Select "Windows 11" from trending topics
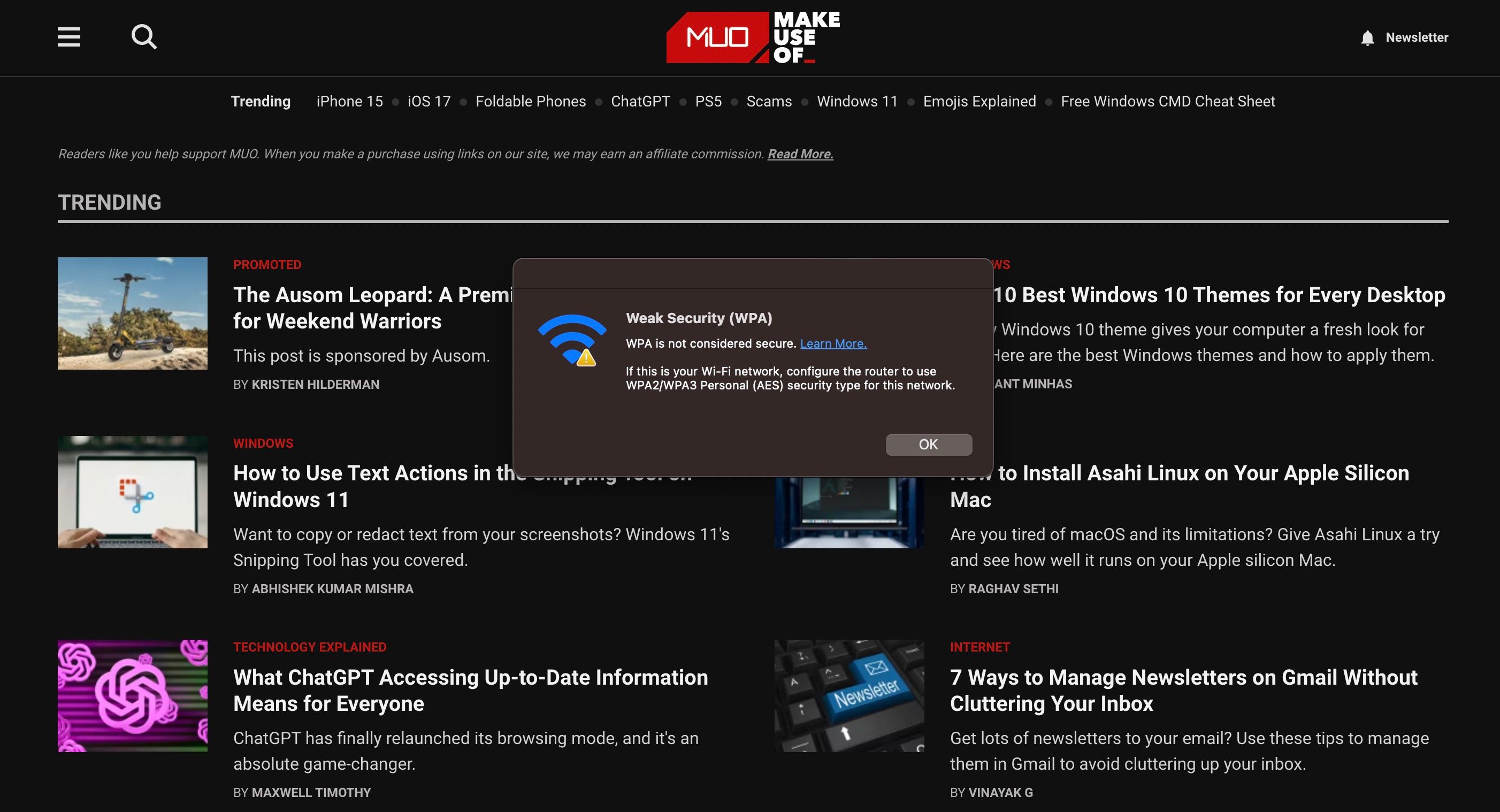This screenshot has height=812, width=1500. click(x=856, y=101)
